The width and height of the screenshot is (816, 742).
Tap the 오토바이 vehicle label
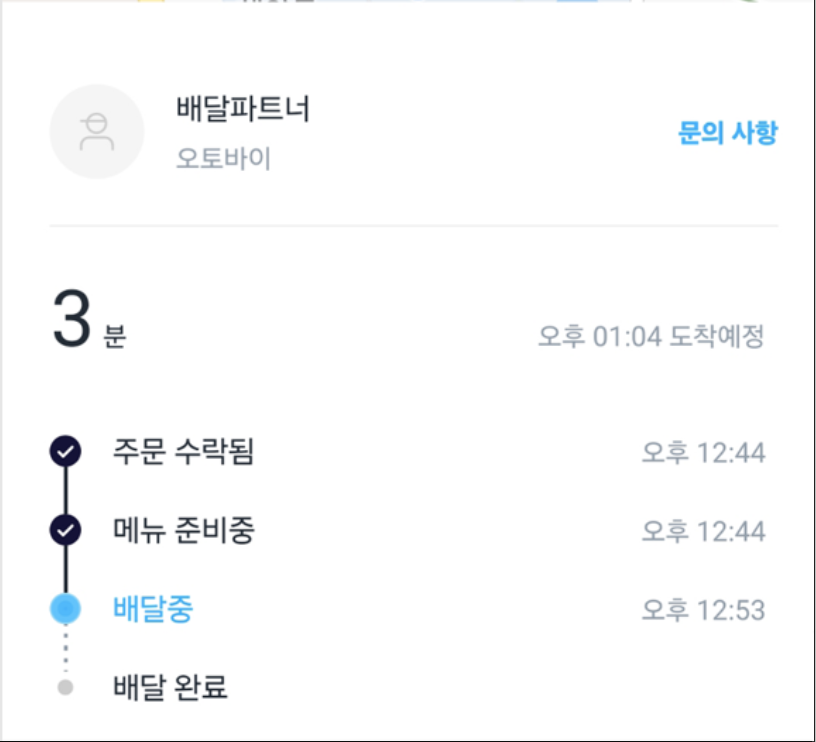[x=223, y=158]
